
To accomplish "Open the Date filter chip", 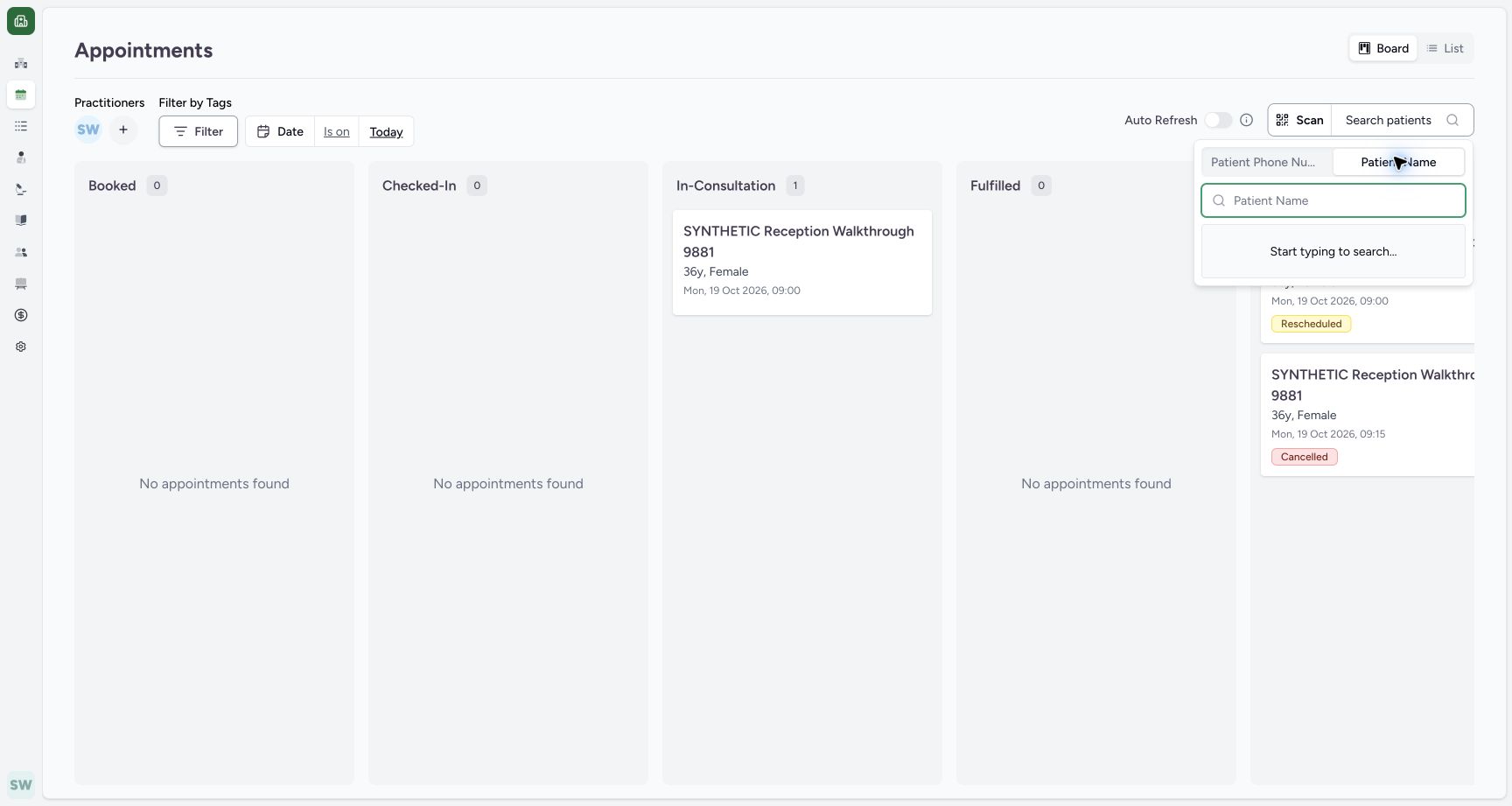I will [280, 131].
